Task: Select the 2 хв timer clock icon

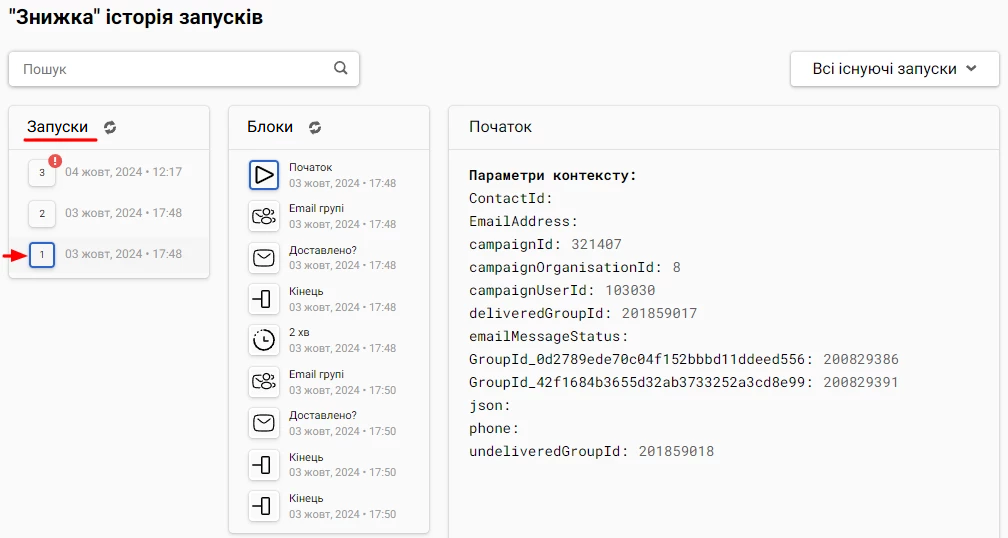Action: pyautogui.click(x=264, y=340)
